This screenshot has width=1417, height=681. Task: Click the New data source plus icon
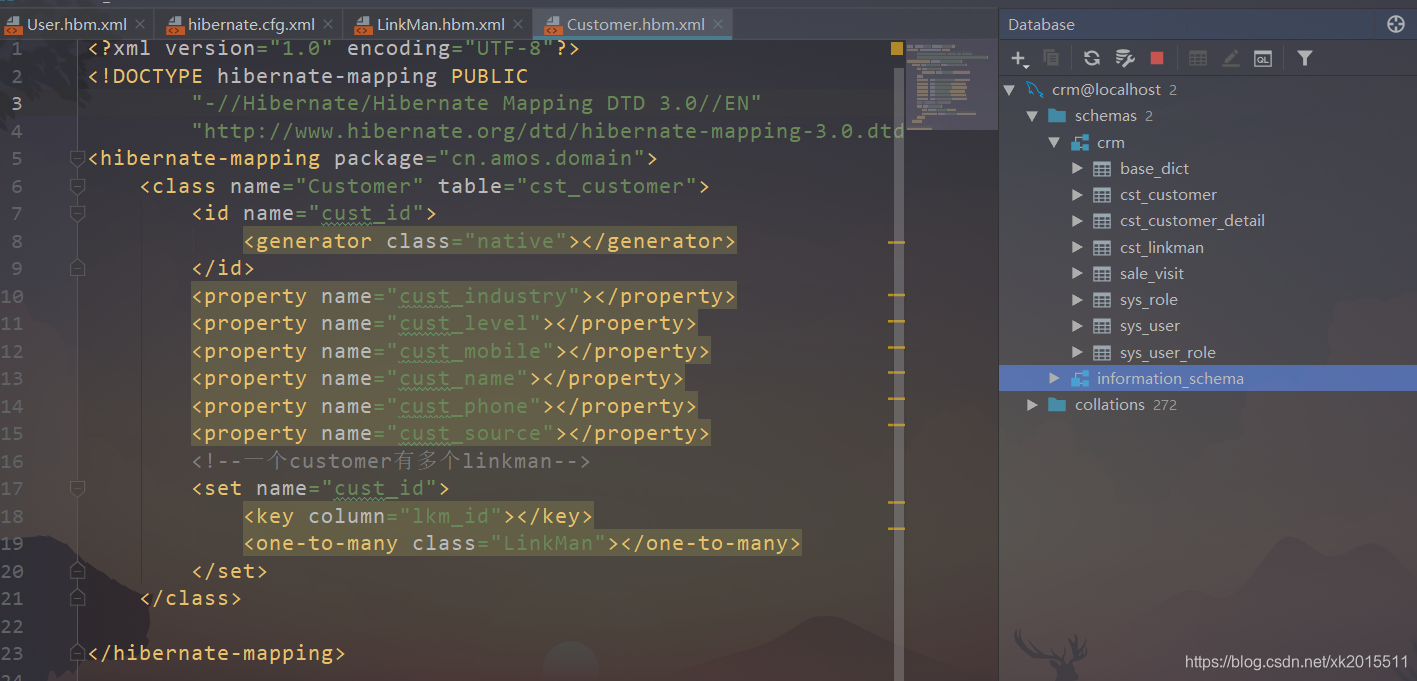point(1019,58)
